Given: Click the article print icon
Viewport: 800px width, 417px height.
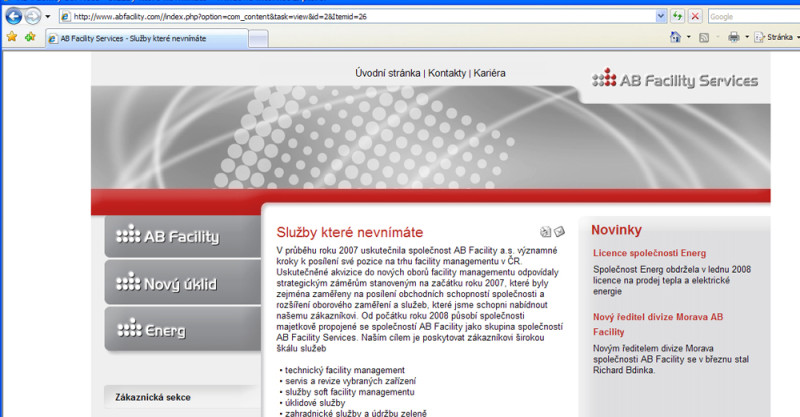Looking at the screenshot, I should tap(545, 232).
